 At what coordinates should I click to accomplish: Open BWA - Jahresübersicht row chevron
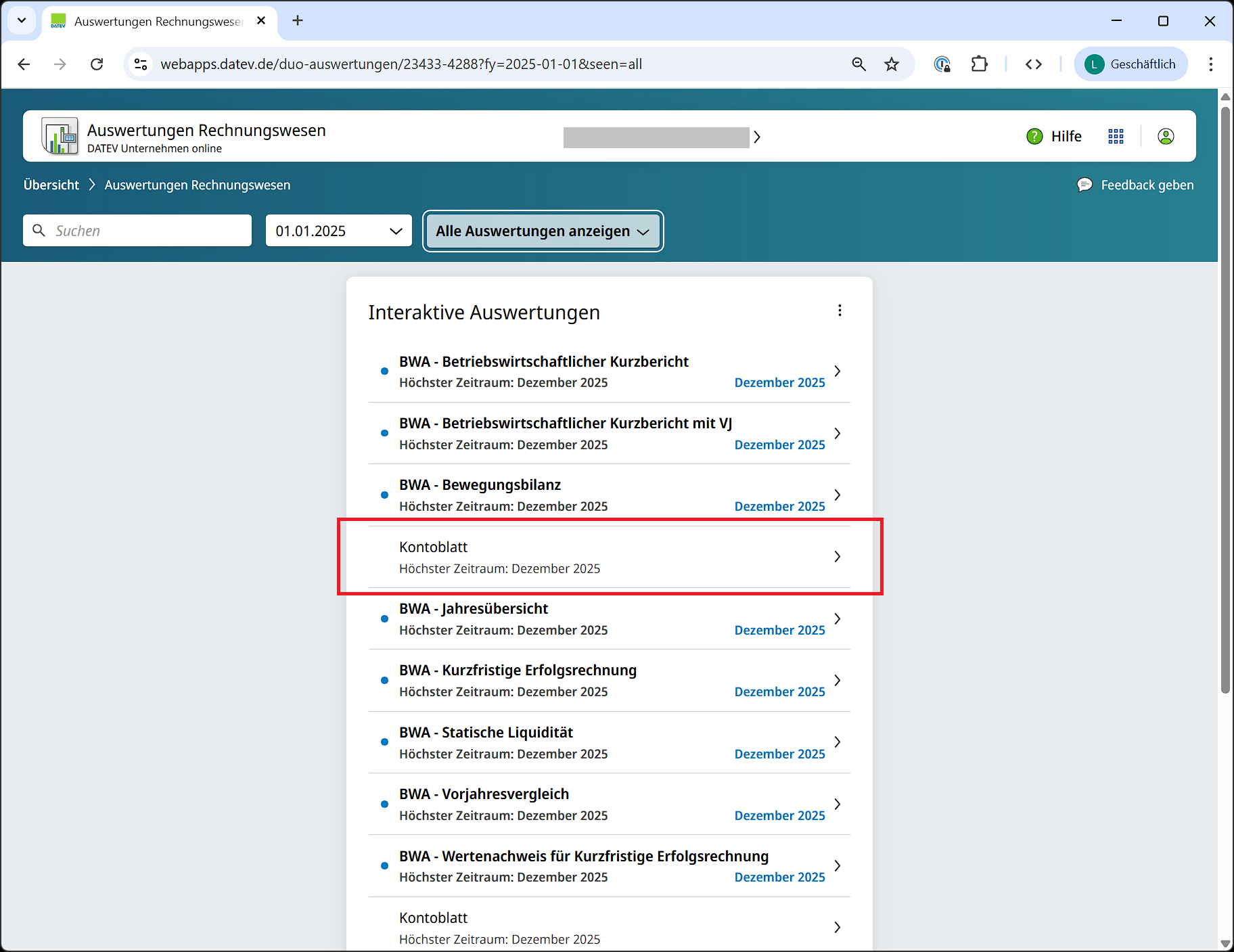coord(837,618)
